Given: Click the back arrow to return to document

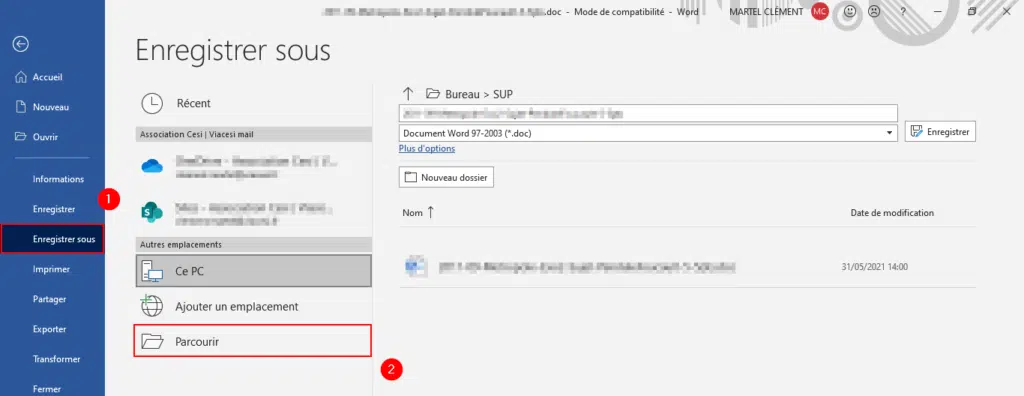Looking at the screenshot, I should (x=21, y=44).
